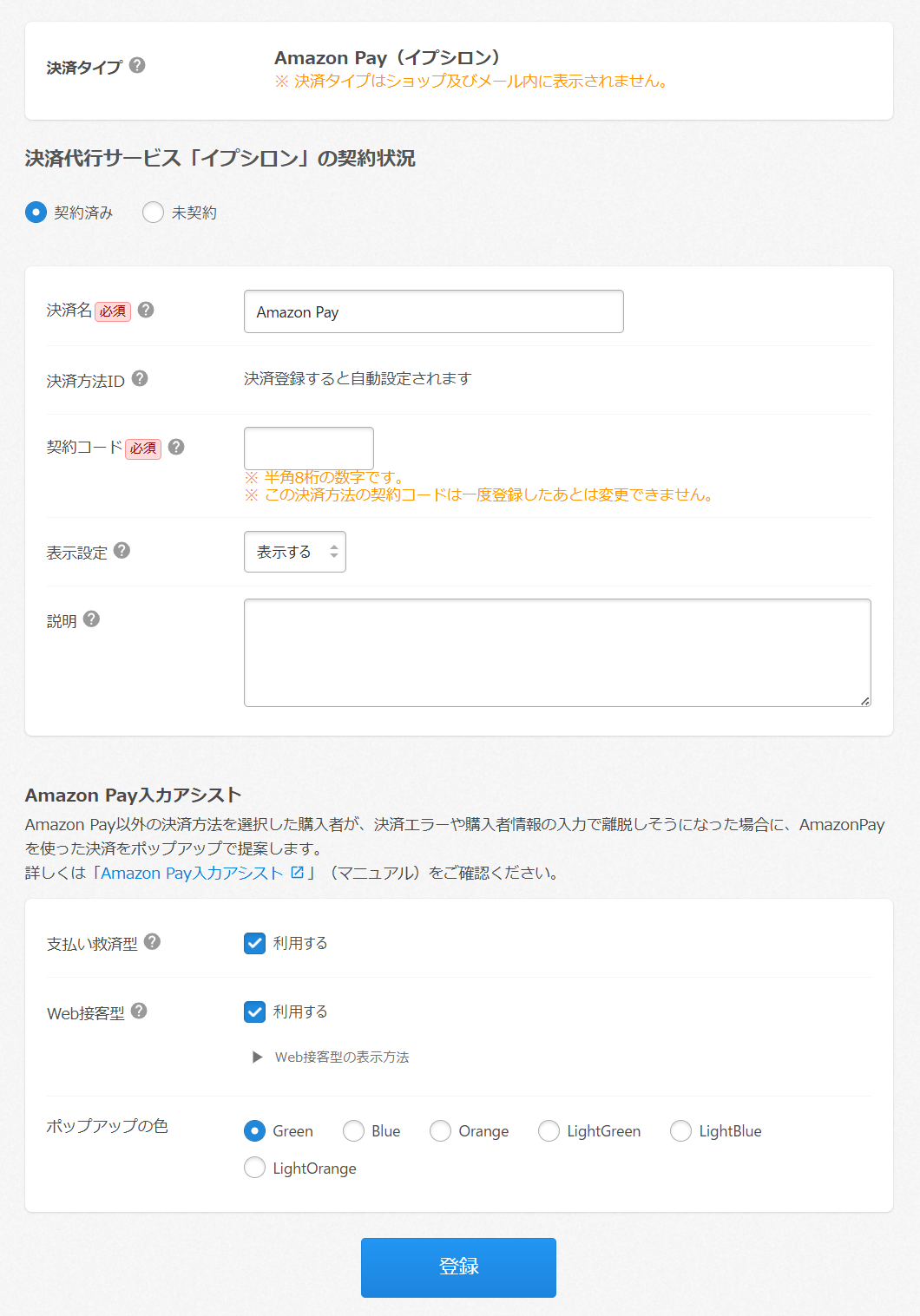This screenshot has height=1316, width=920.
Task: Click the 説明 help question icon
Action: coord(92,619)
